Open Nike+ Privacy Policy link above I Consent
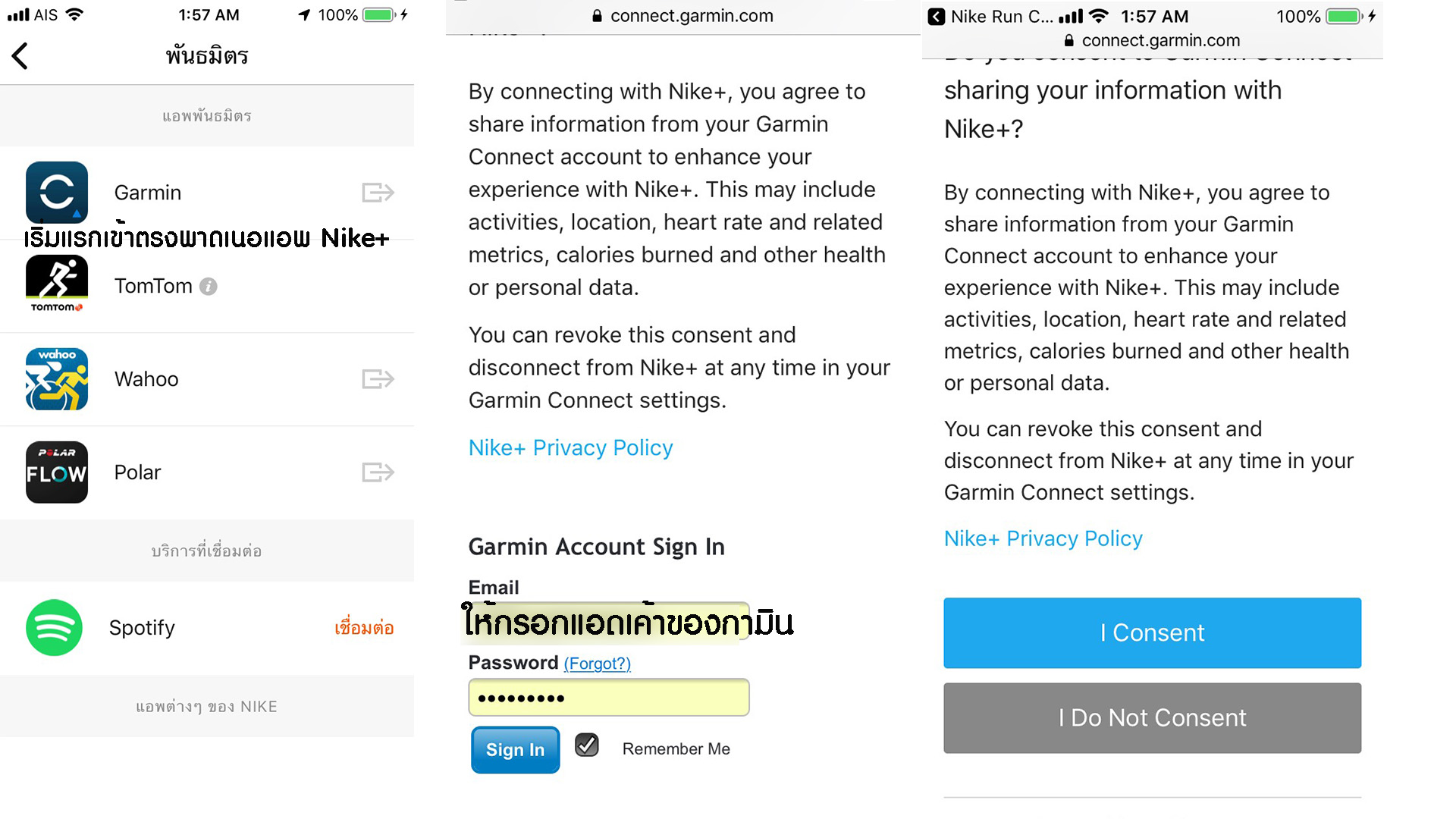Image resolution: width=1456 pixels, height=819 pixels. point(1043,538)
